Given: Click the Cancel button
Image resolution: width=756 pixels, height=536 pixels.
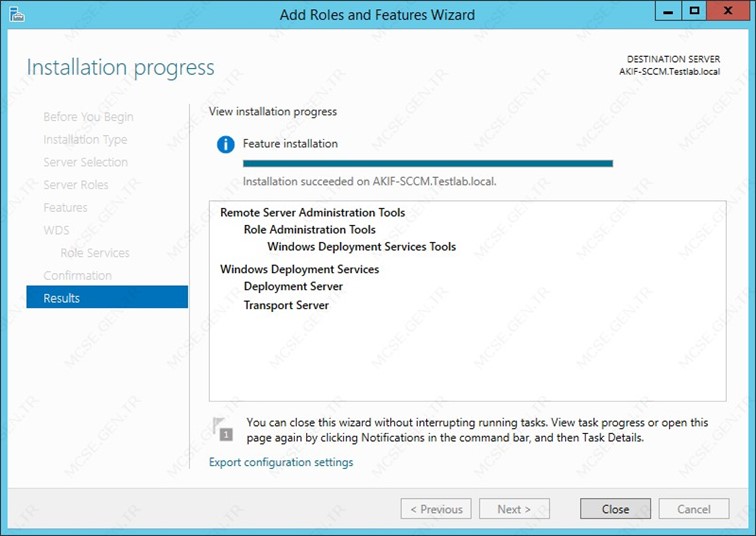Looking at the screenshot, I should point(694,509).
